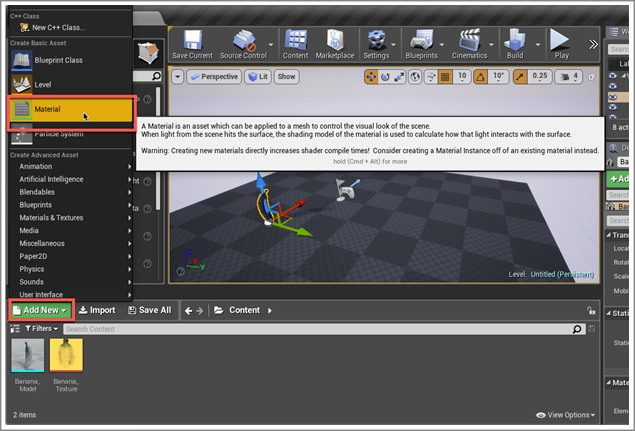Toggle grid snapping in viewport

pos(445,77)
